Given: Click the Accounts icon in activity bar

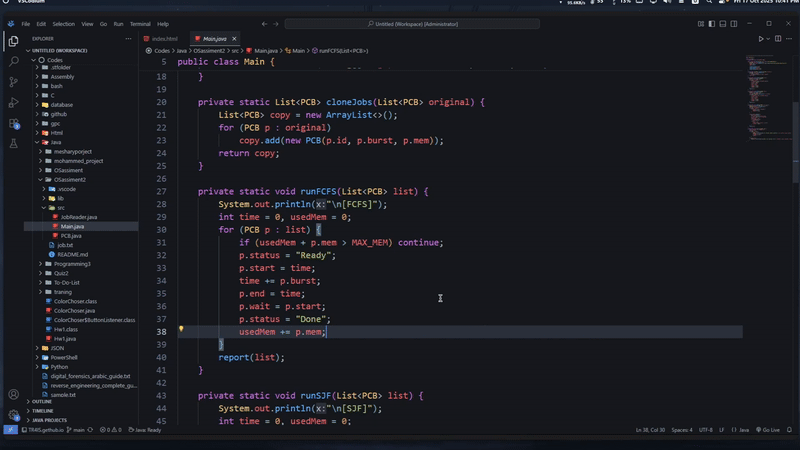Looking at the screenshot, I should pyautogui.click(x=13, y=395).
